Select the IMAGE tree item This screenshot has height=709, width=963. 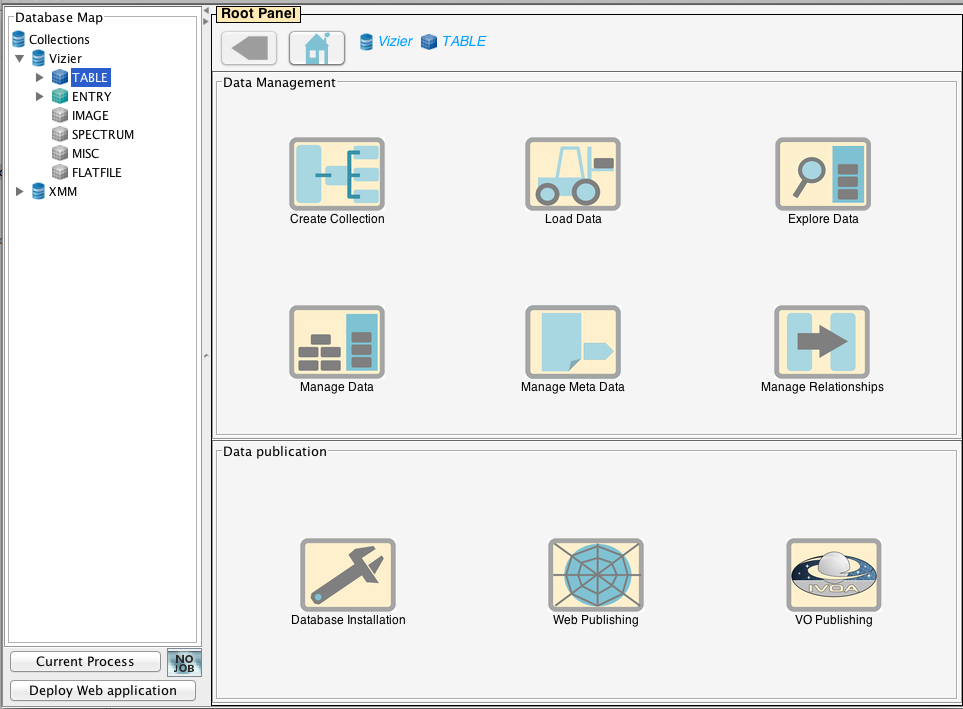click(x=80, y=116)
